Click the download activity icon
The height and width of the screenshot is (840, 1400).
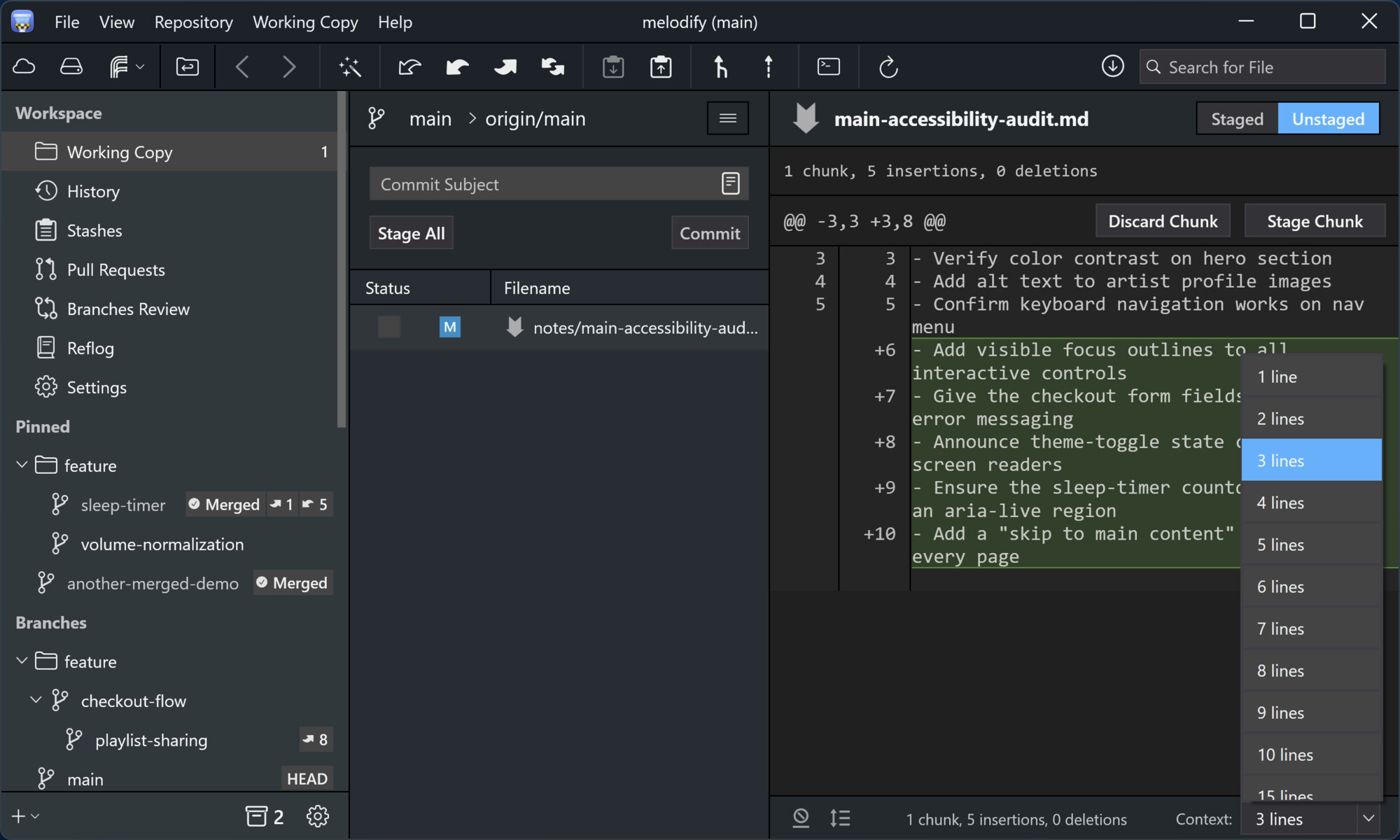click(x=1113, y=66)
